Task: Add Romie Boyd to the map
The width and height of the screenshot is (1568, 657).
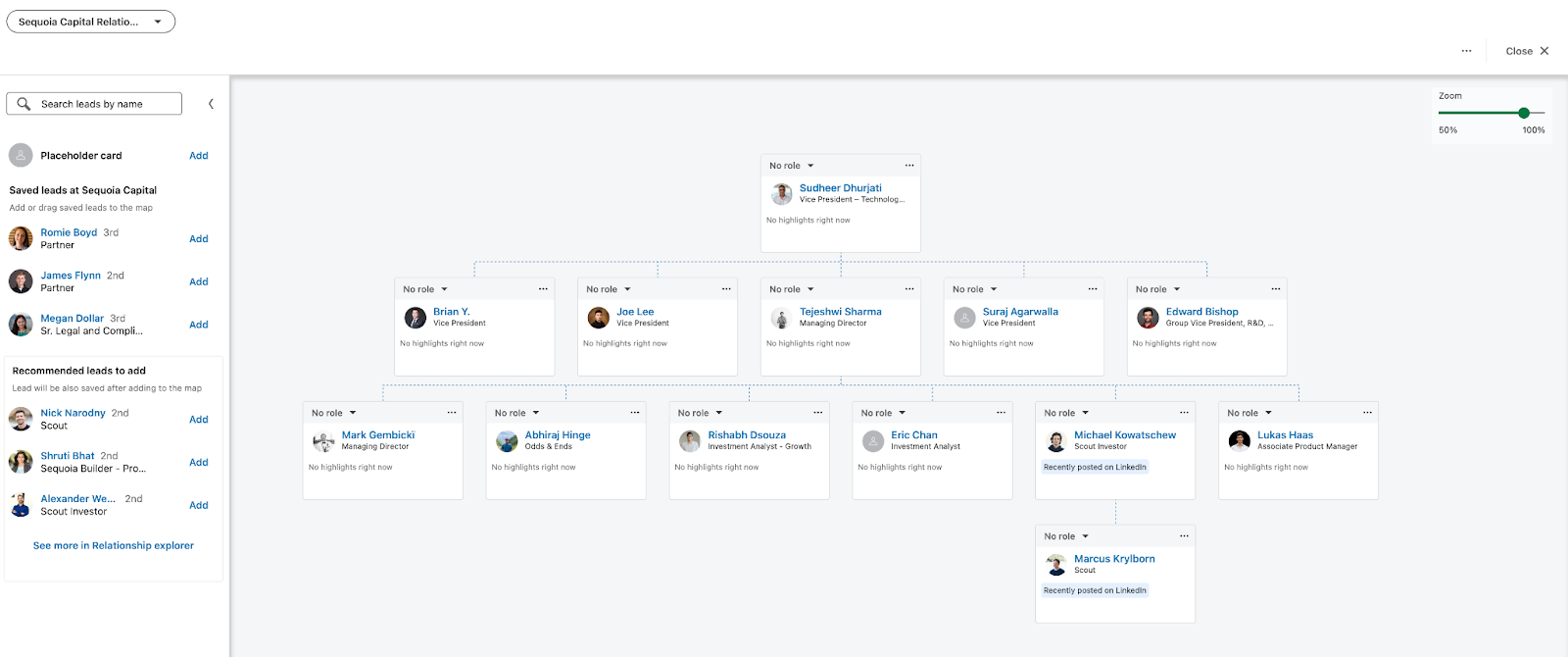Action: pyautogui.click(x=199, y=239)
